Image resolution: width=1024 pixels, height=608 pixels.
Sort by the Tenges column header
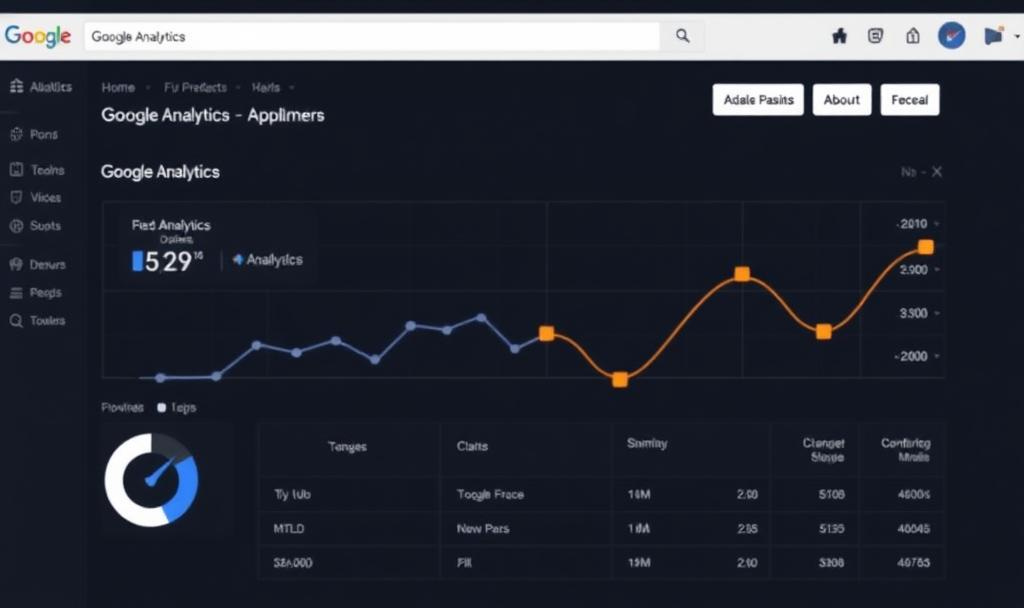click(347, 447)
